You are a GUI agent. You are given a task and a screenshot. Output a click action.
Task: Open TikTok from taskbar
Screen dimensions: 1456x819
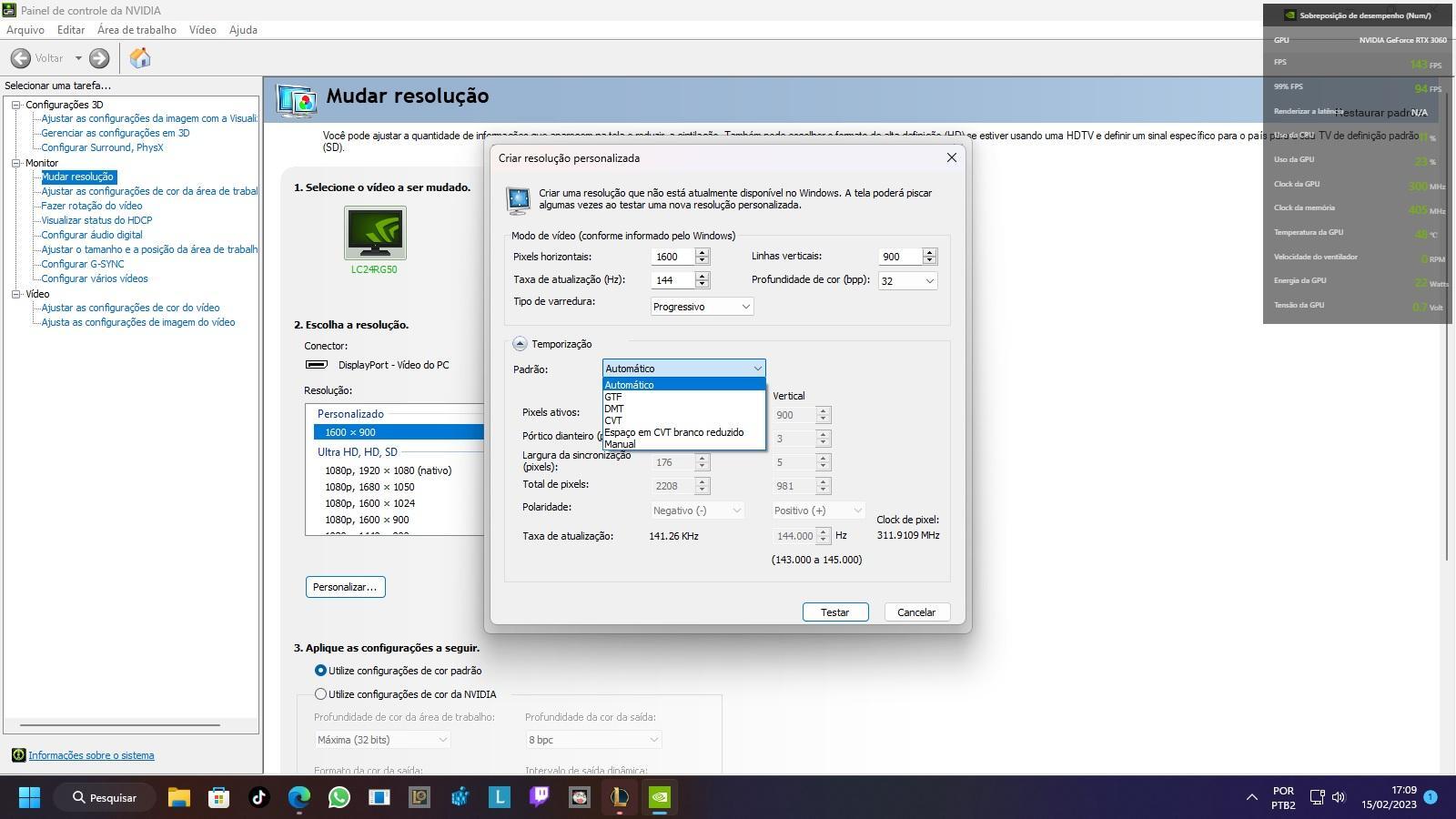(x=258, y=798)
